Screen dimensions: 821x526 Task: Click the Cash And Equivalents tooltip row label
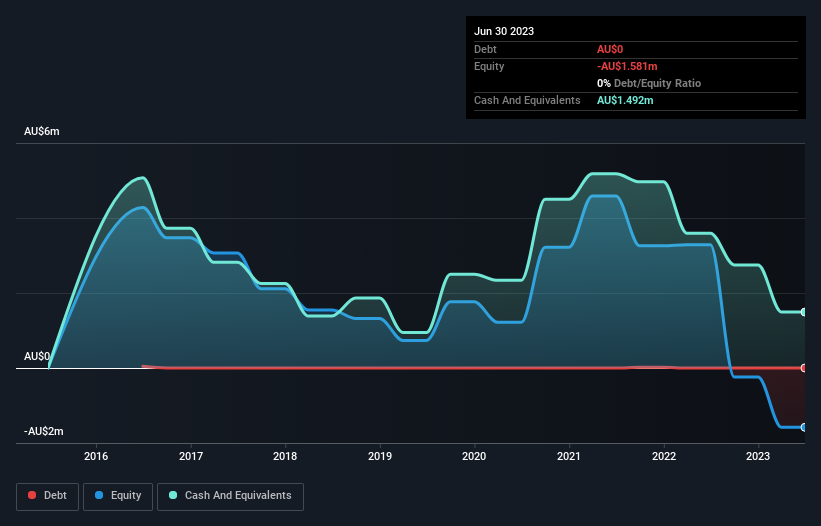coord(527,100)
